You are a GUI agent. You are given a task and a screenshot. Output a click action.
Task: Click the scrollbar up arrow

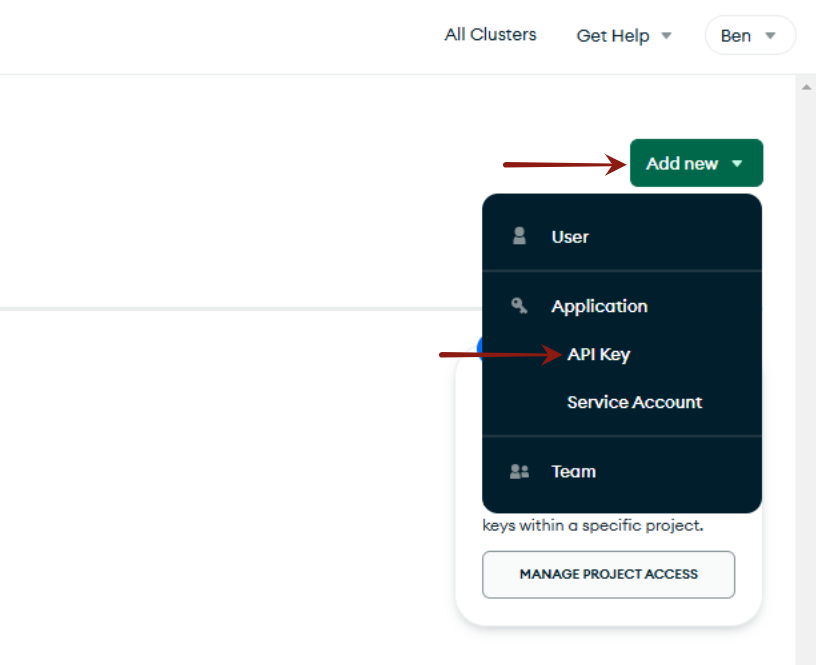(x=806, y=87)
